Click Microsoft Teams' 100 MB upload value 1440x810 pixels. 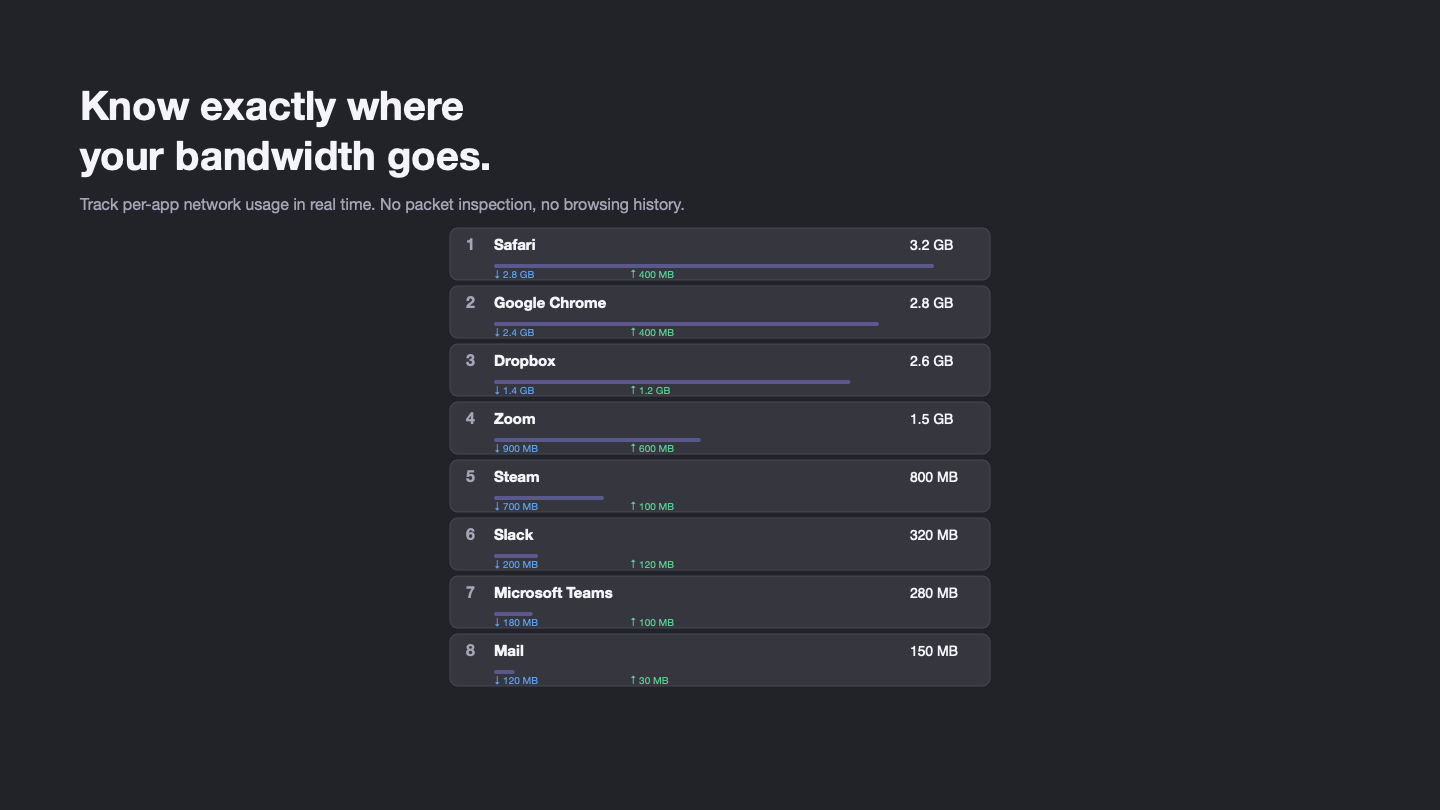(652, 623)
